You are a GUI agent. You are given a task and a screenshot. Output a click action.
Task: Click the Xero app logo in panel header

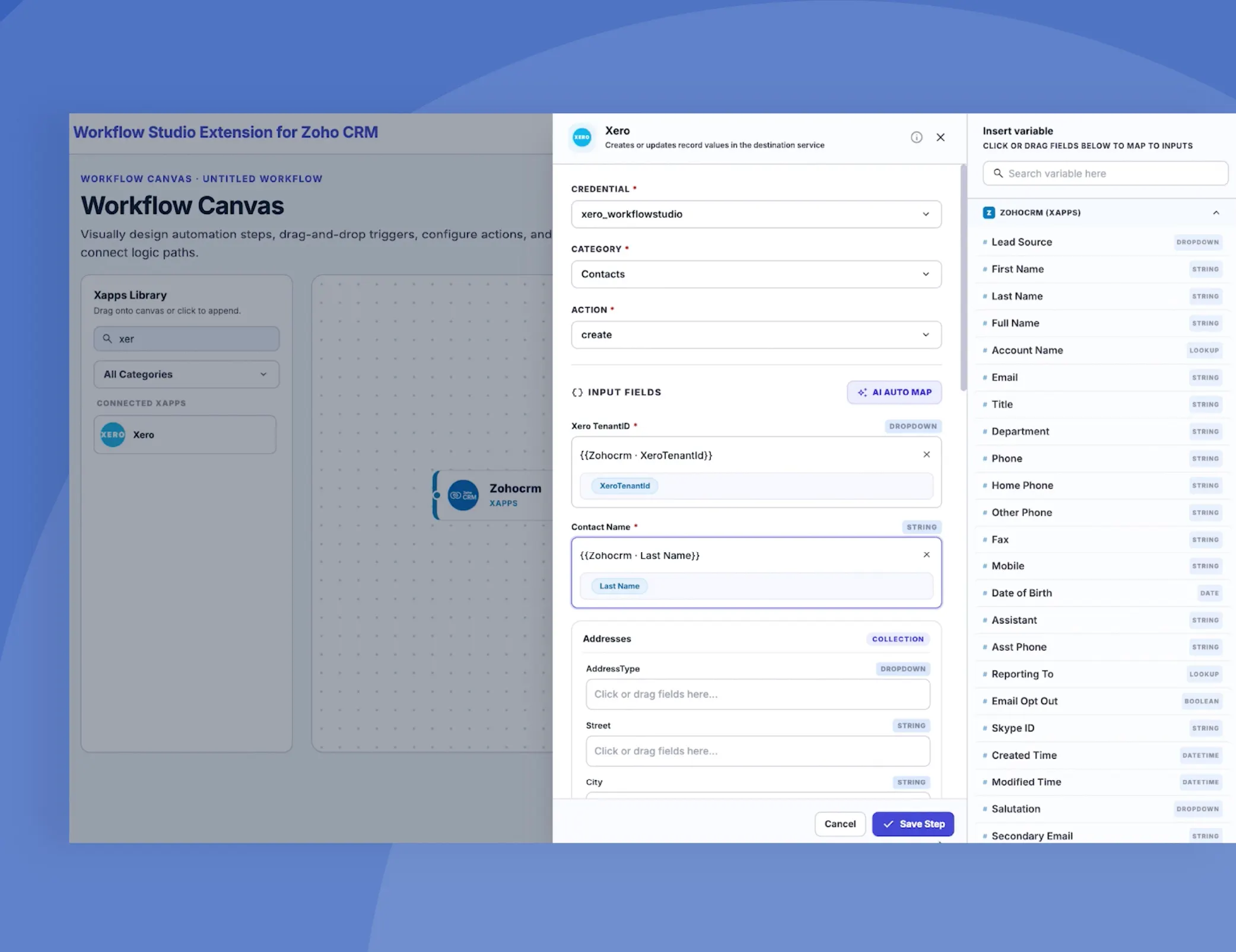[582, 137]
